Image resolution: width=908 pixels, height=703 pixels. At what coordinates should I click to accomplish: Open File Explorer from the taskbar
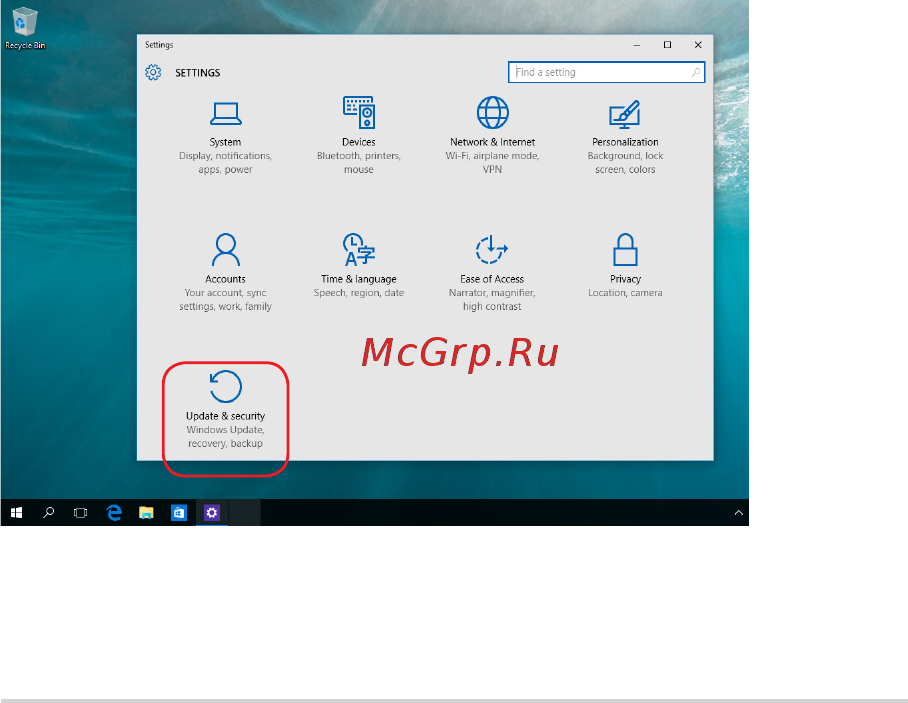click(146, 512)
